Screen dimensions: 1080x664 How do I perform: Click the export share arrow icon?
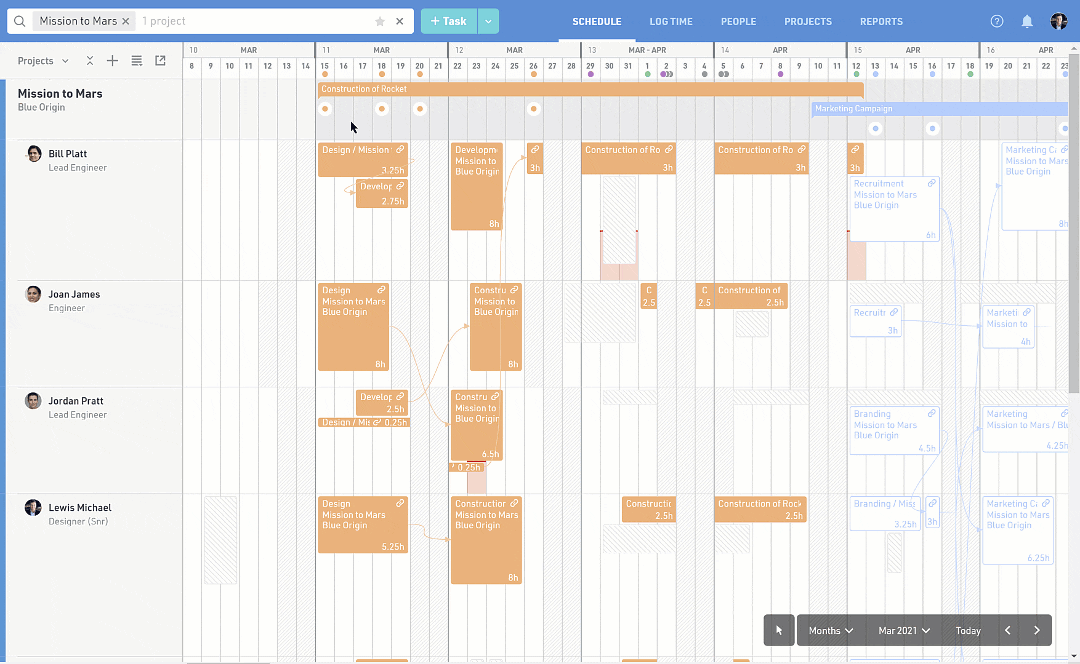(160, 61)
